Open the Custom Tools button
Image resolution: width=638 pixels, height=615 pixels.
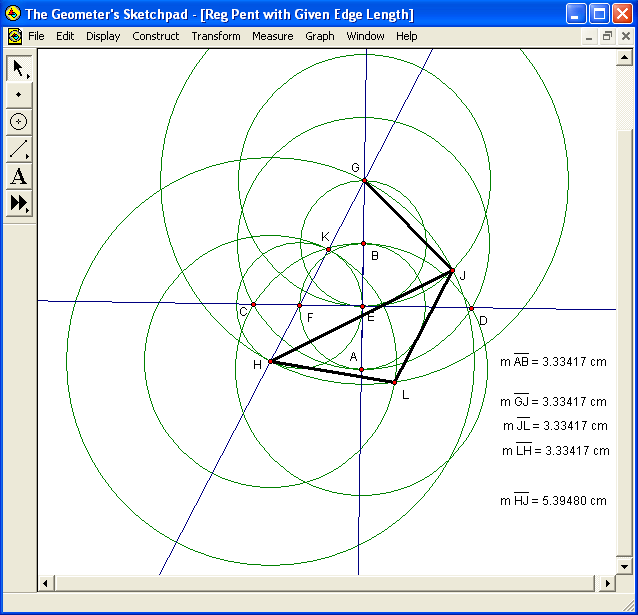coord(18,204)
